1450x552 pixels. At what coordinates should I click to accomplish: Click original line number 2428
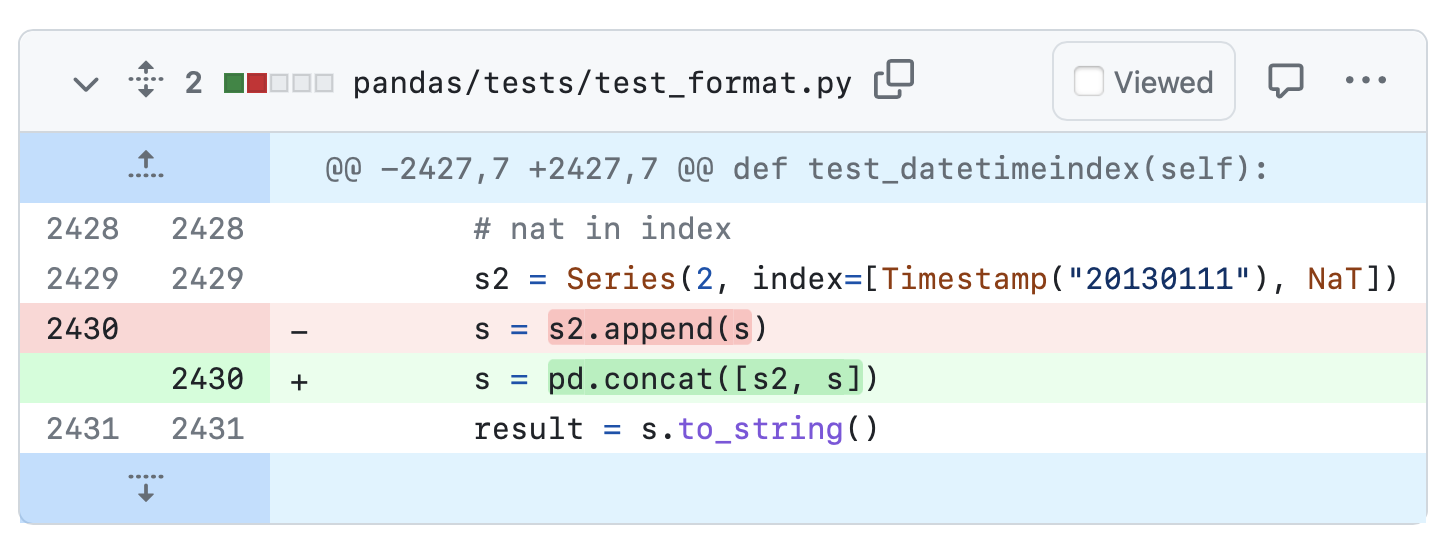pos(82,229)
